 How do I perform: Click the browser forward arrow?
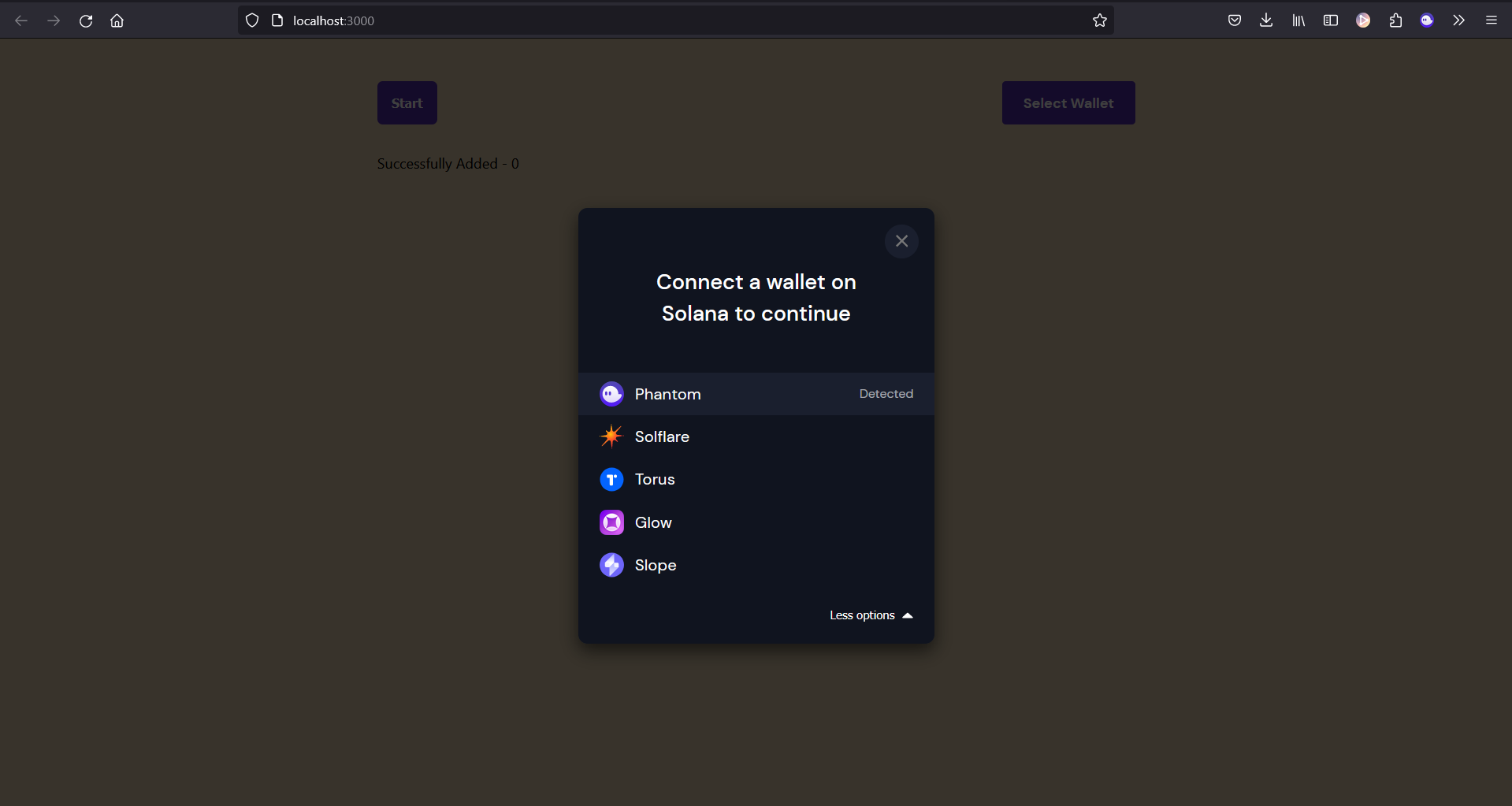pos(54,20)
